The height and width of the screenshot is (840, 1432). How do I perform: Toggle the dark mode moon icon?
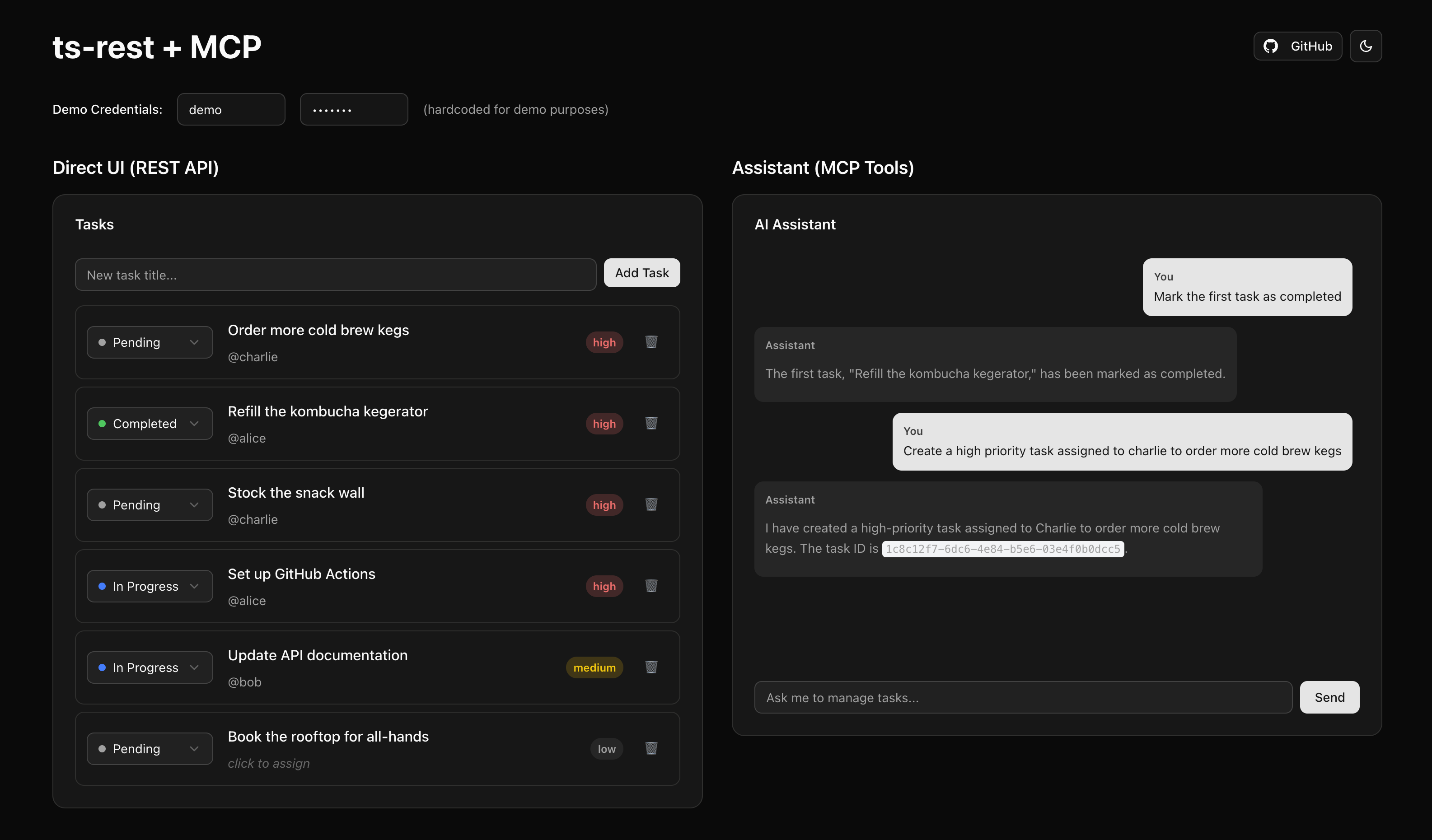pos(1365,46)
